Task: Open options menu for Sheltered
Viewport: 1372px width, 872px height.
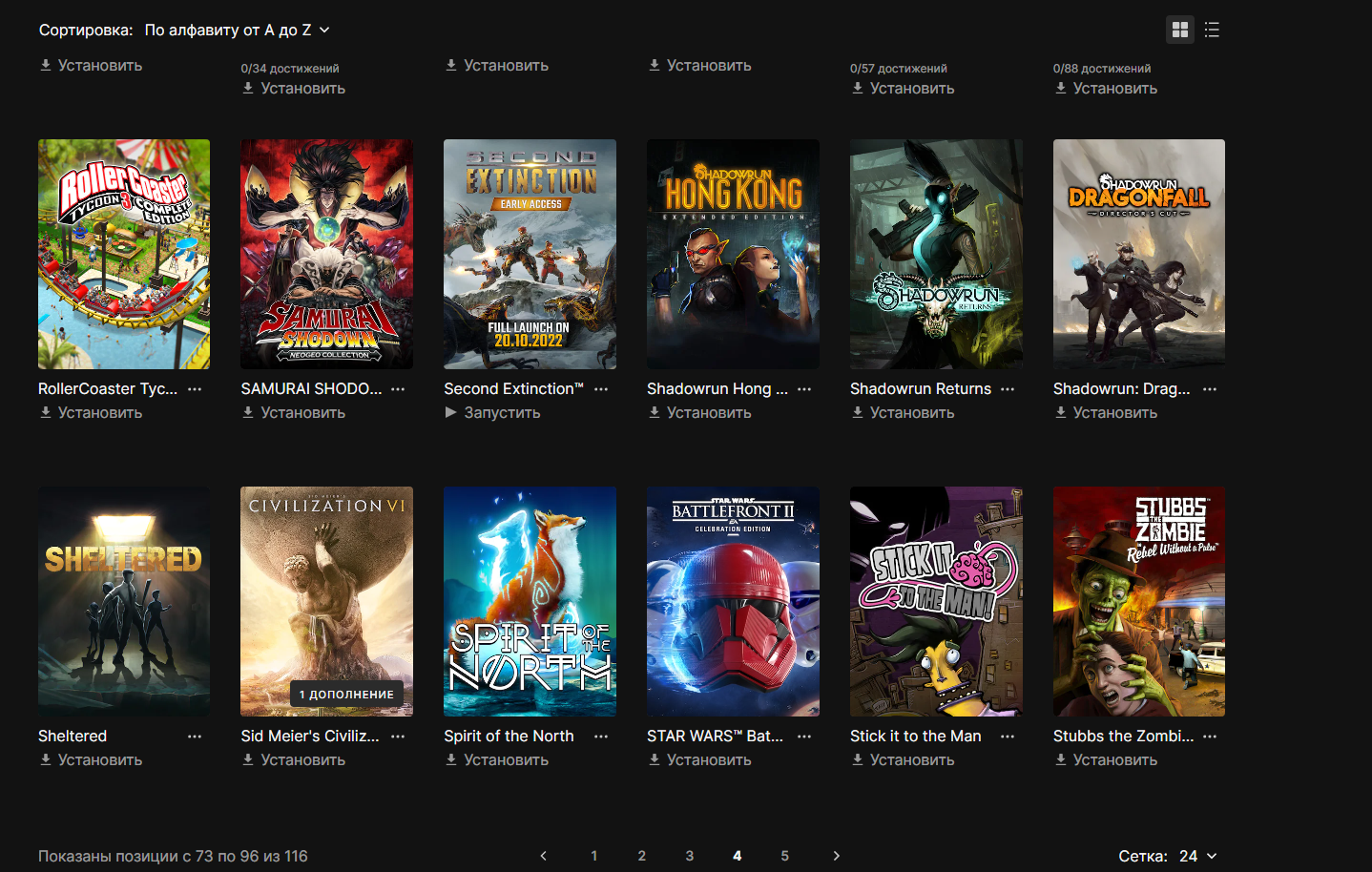Action: pyautogui.click(x=195, y=737)
